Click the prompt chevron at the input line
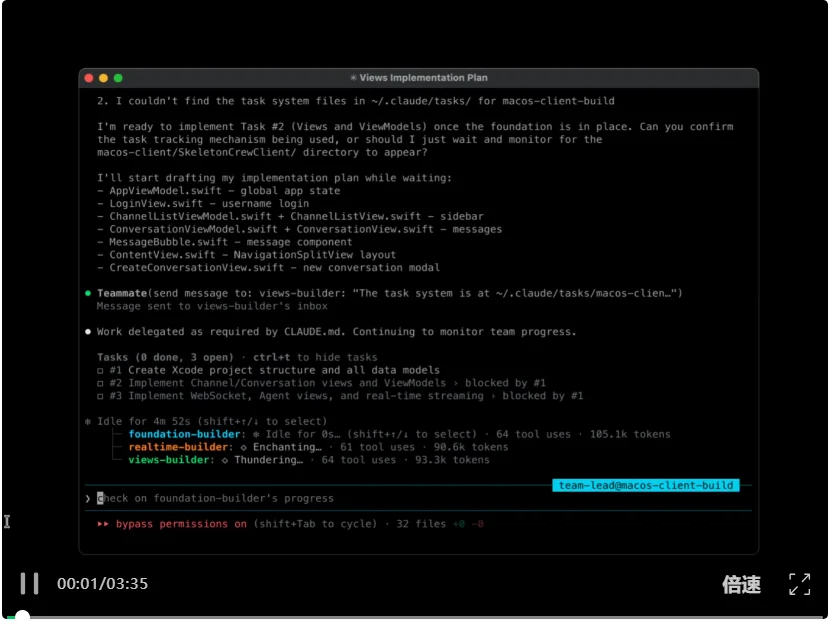 88,498
